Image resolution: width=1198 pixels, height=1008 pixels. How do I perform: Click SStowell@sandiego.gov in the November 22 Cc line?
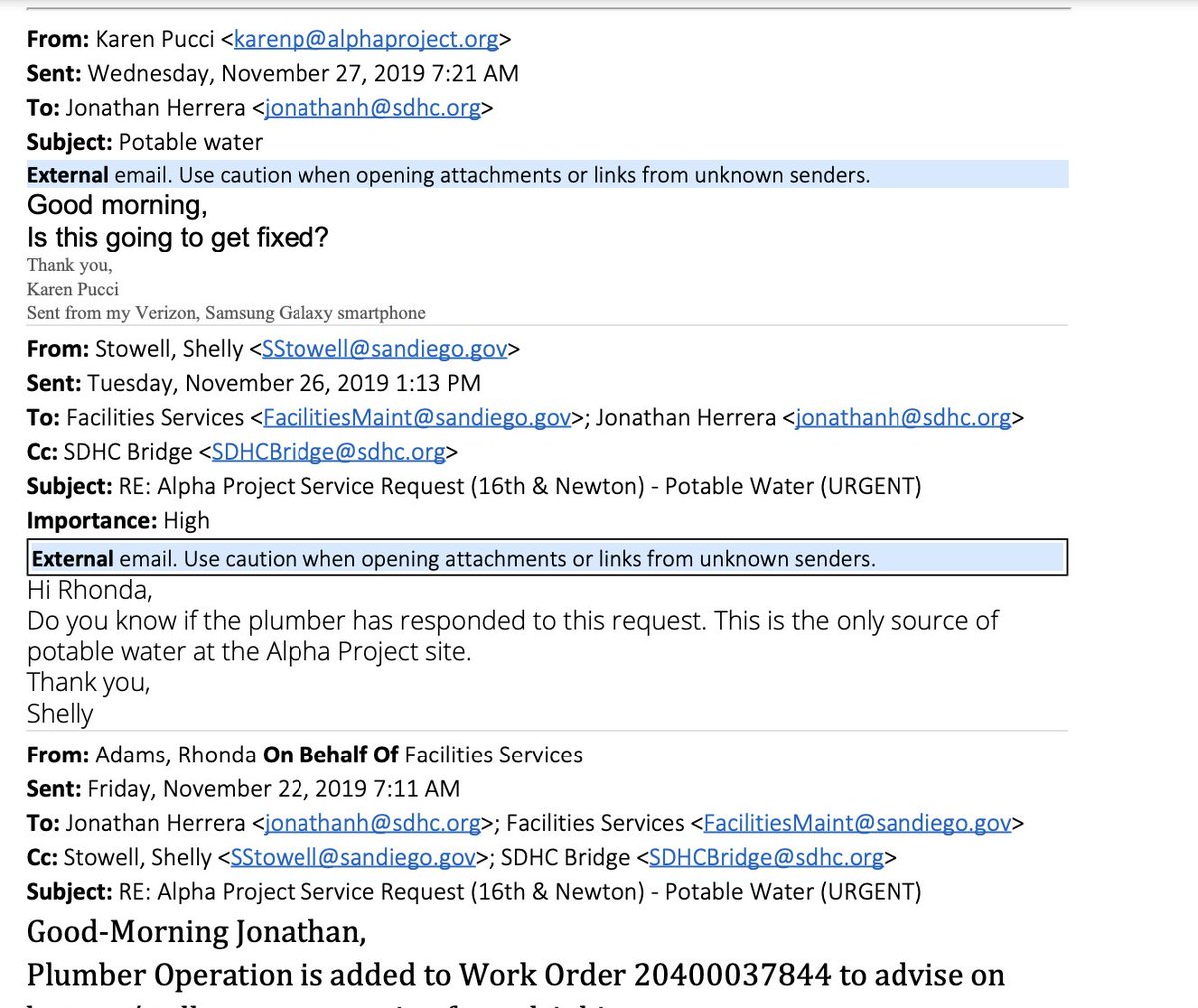click(x=353, y=857)
